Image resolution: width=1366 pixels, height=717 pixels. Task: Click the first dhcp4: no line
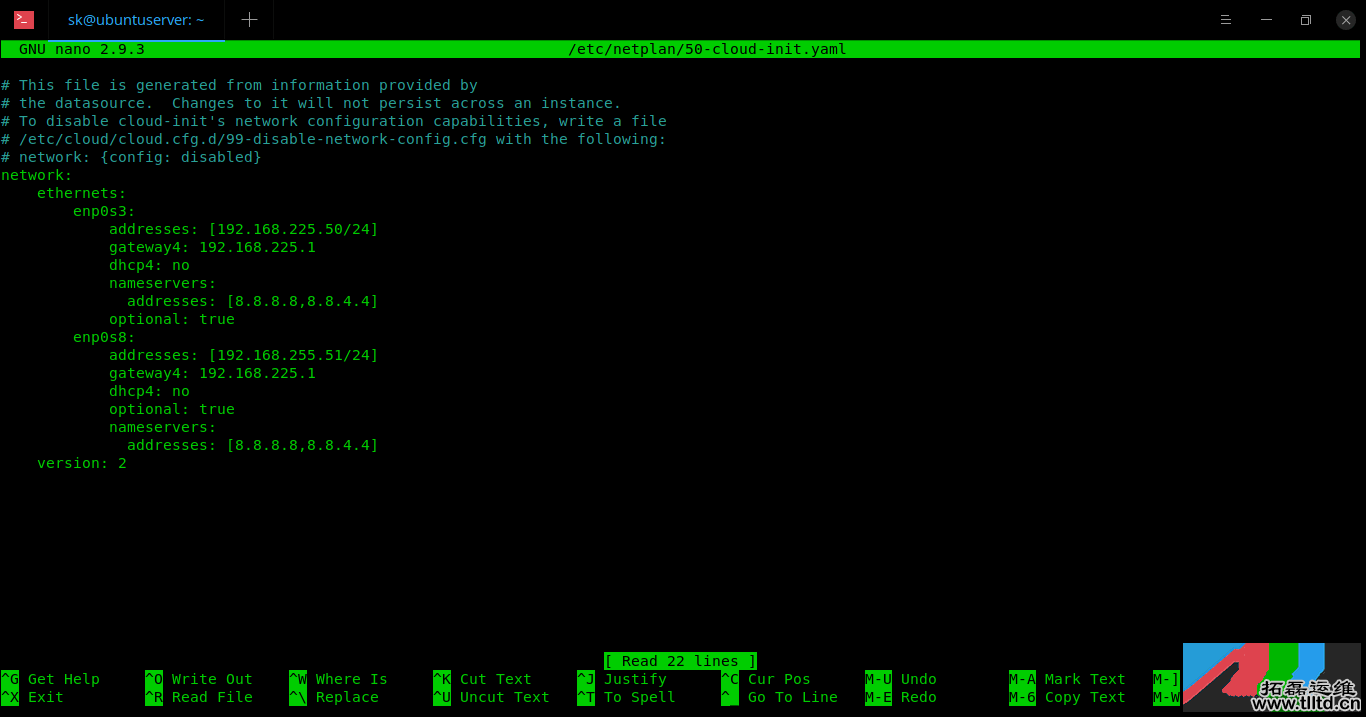149,265
